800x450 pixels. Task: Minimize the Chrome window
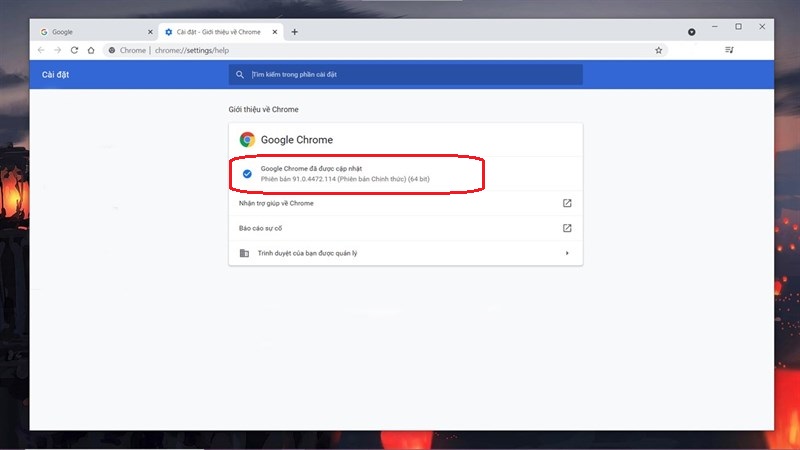pos(715,27)
